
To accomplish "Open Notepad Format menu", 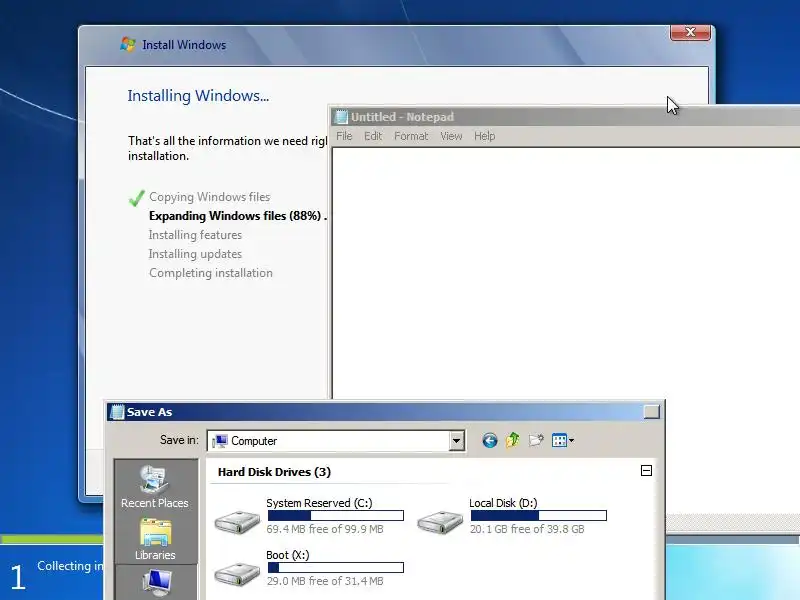I will tap(411, 136).
